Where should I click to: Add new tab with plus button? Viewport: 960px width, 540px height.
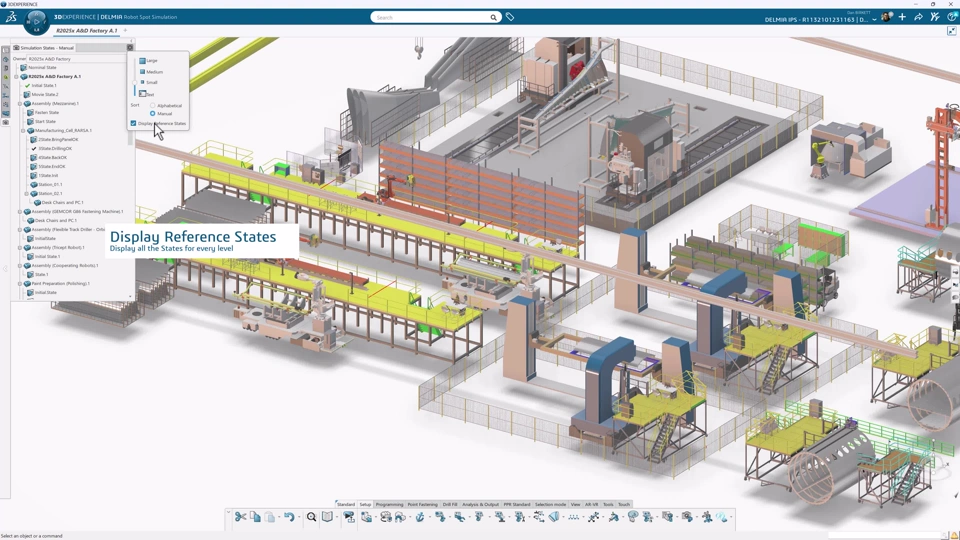[x=126, y=30]
